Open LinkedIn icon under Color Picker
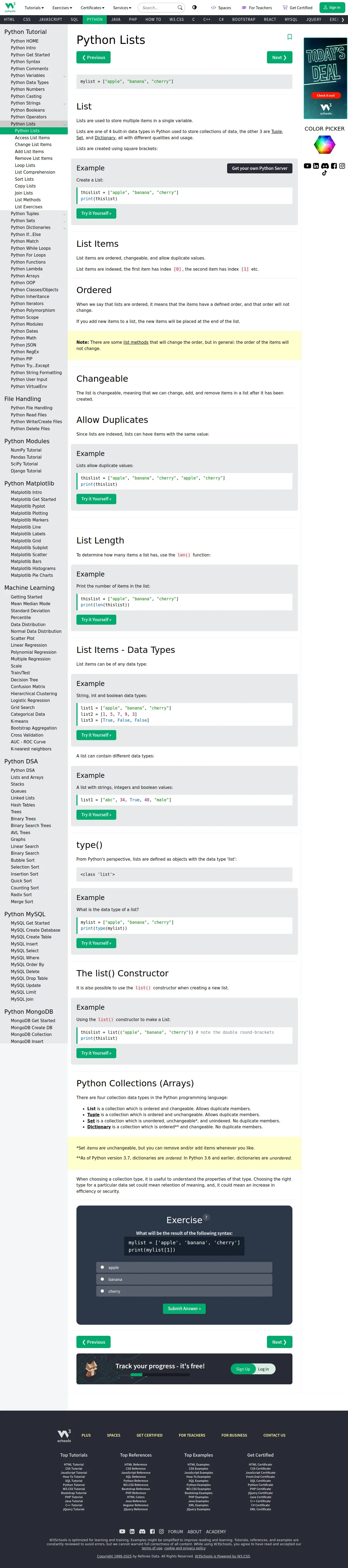This screenshot has width=348, height=1568. coord(316,166)
